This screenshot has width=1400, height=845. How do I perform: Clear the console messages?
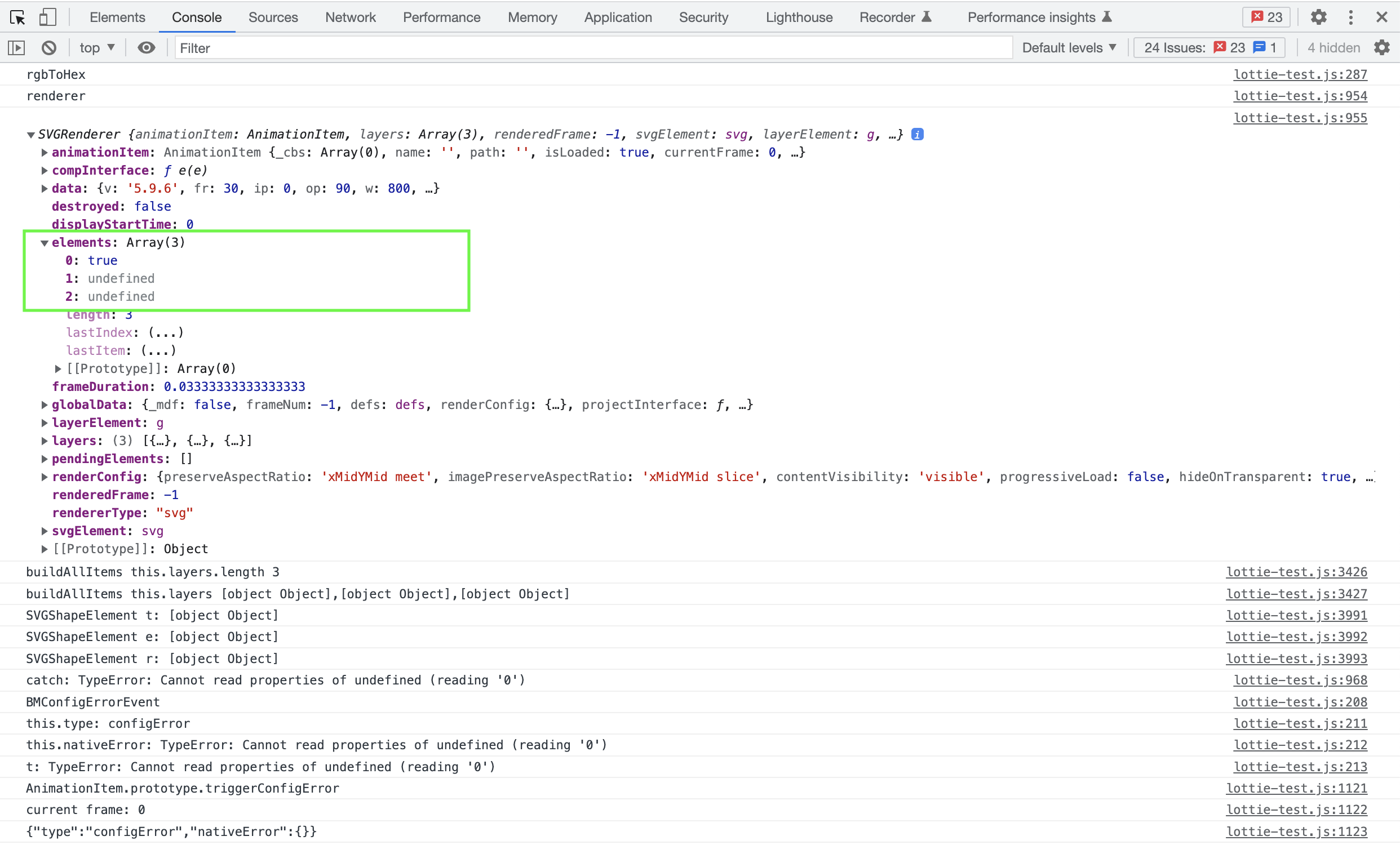tap(49, 48)
